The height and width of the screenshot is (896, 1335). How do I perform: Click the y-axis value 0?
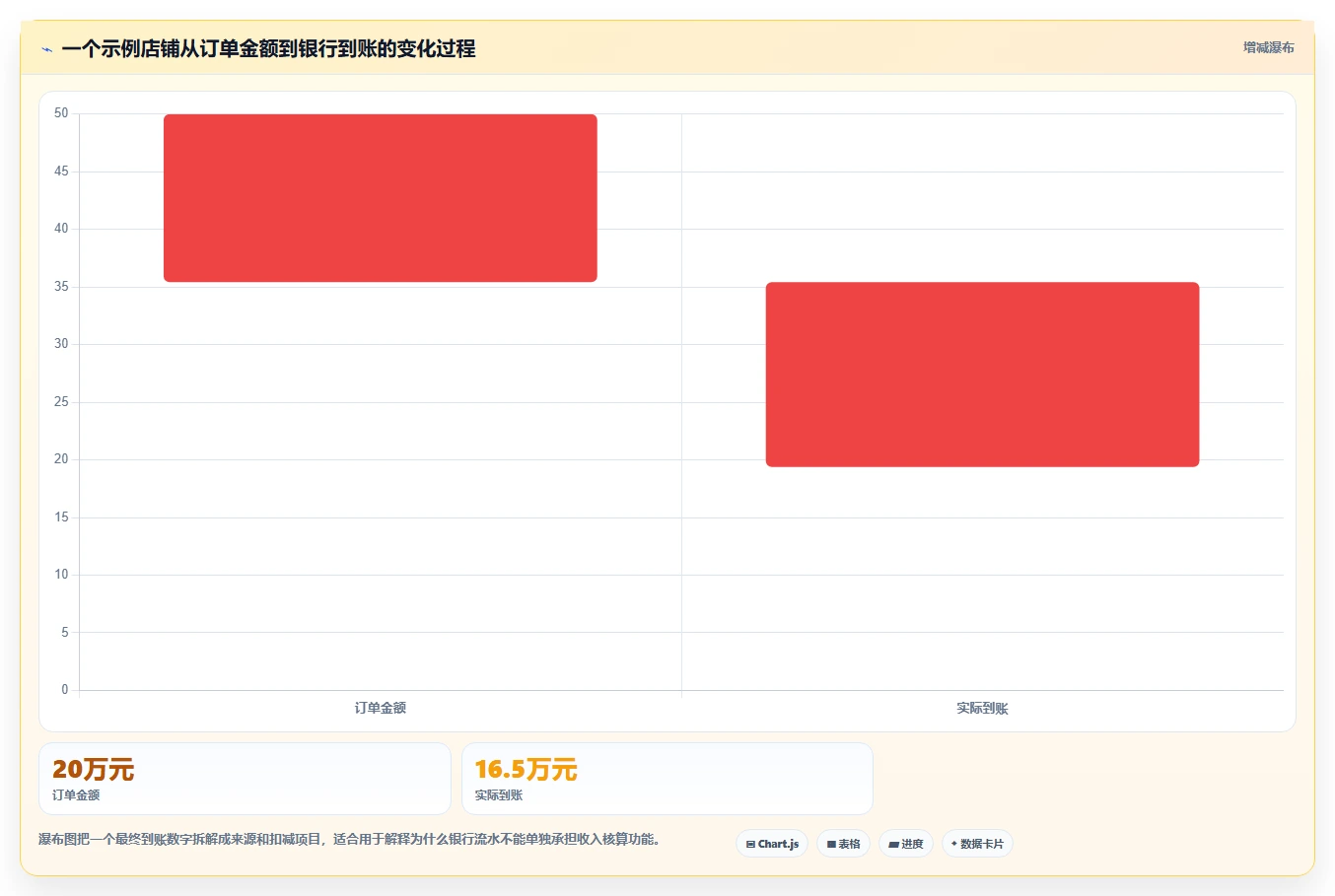(x=65, y=690)
